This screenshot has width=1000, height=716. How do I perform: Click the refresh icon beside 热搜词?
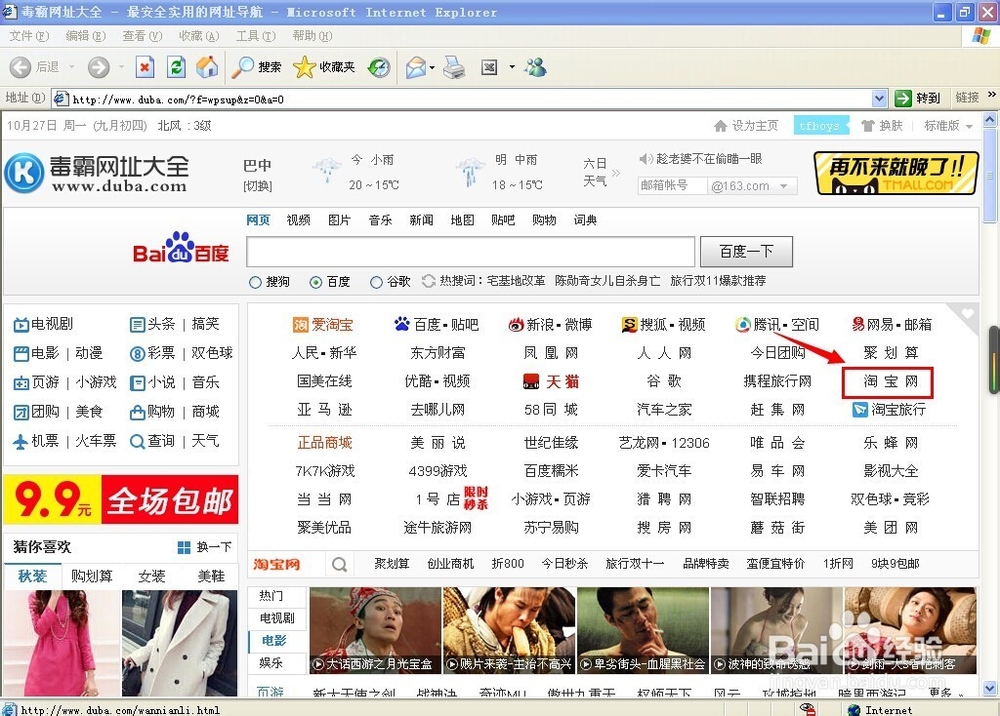tap(429, 281)
